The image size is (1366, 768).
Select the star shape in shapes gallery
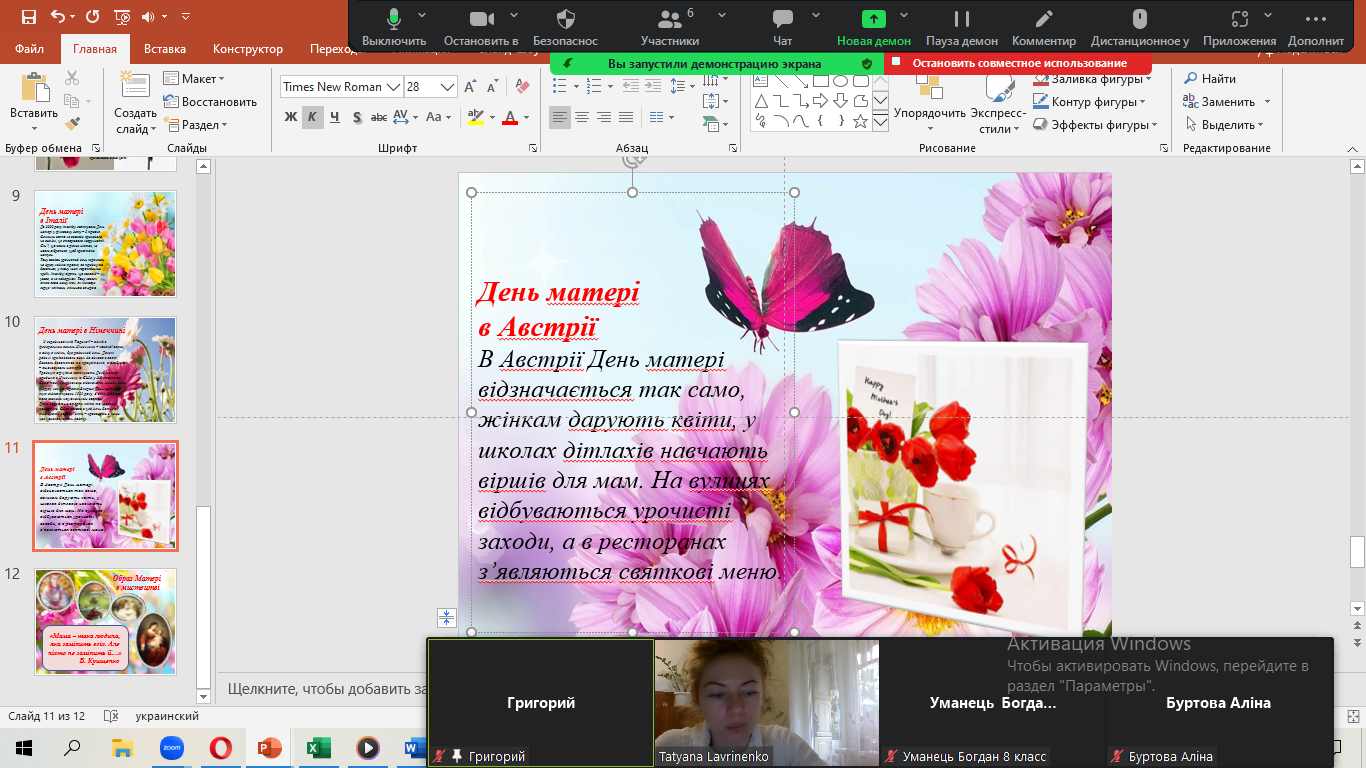[860, 121]
